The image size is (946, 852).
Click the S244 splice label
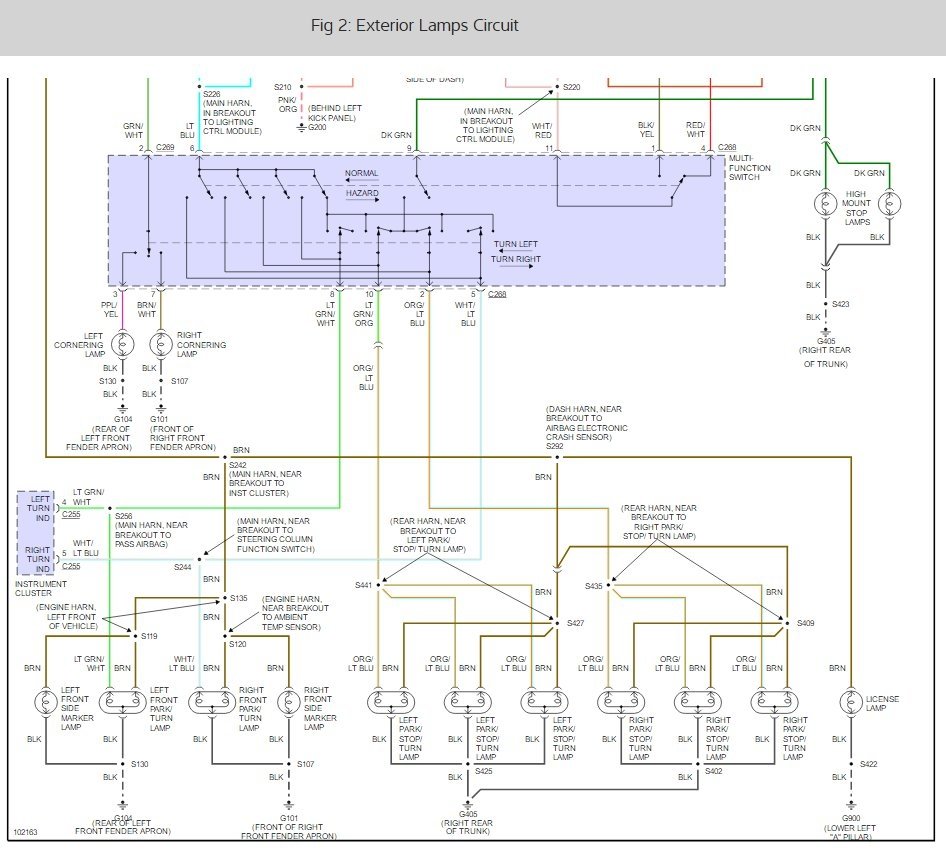point(182,567)
